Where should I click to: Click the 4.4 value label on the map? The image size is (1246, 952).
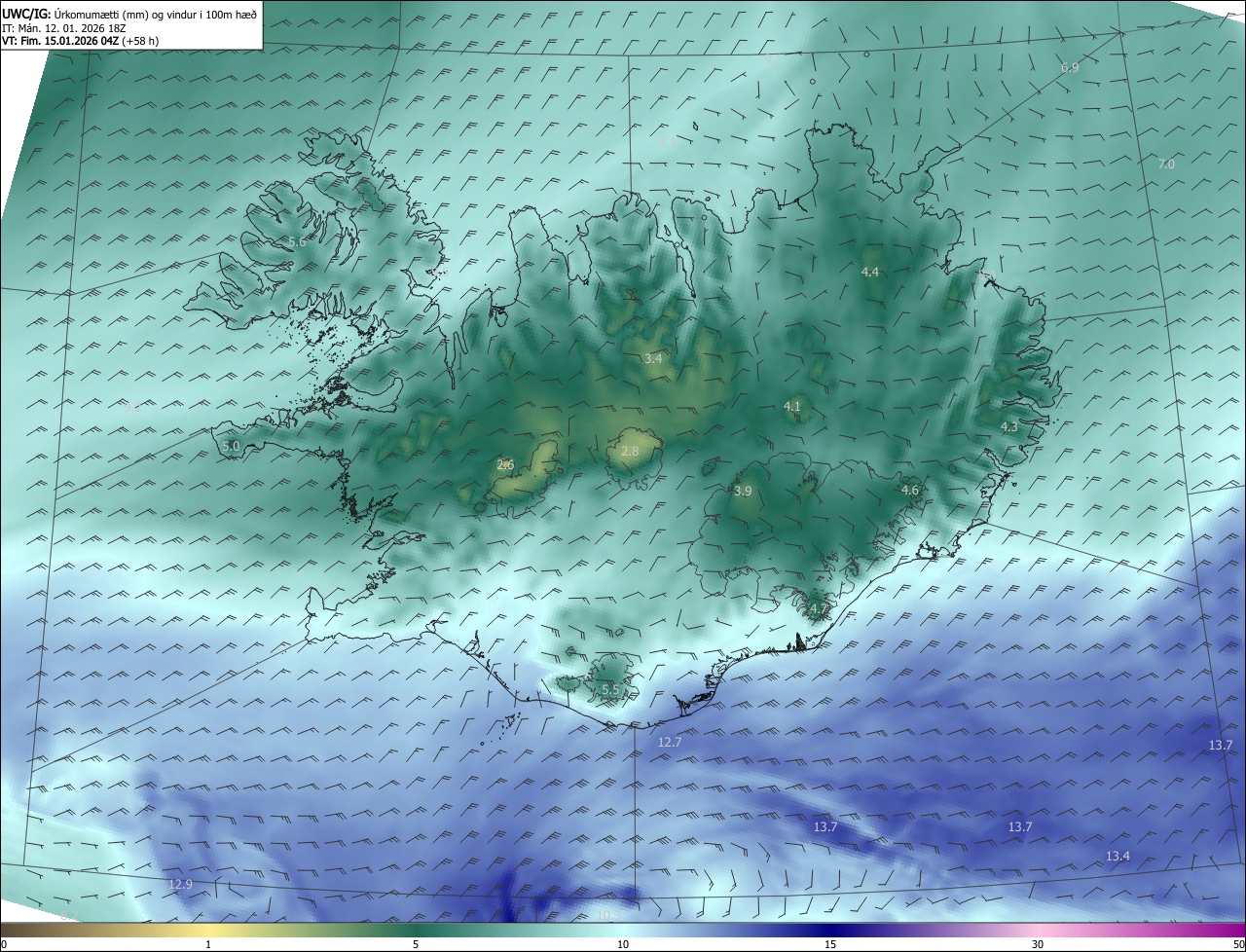870,272
